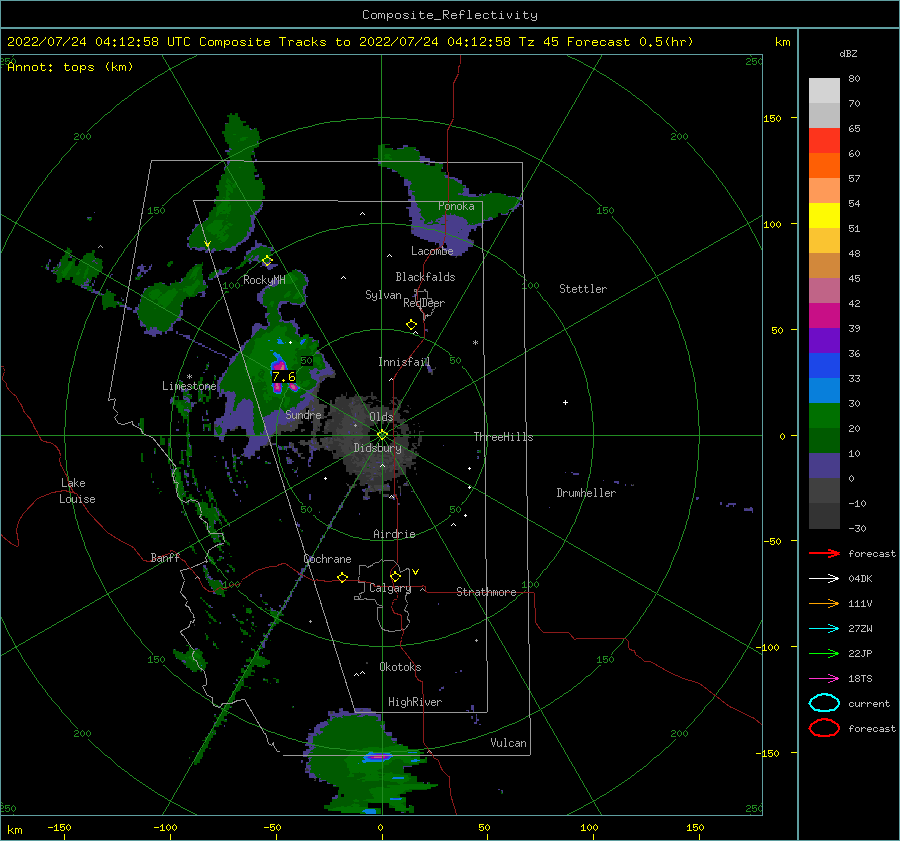Click yellow diamond marker near Cochrane
900x841 pixels.
(342, 578)
